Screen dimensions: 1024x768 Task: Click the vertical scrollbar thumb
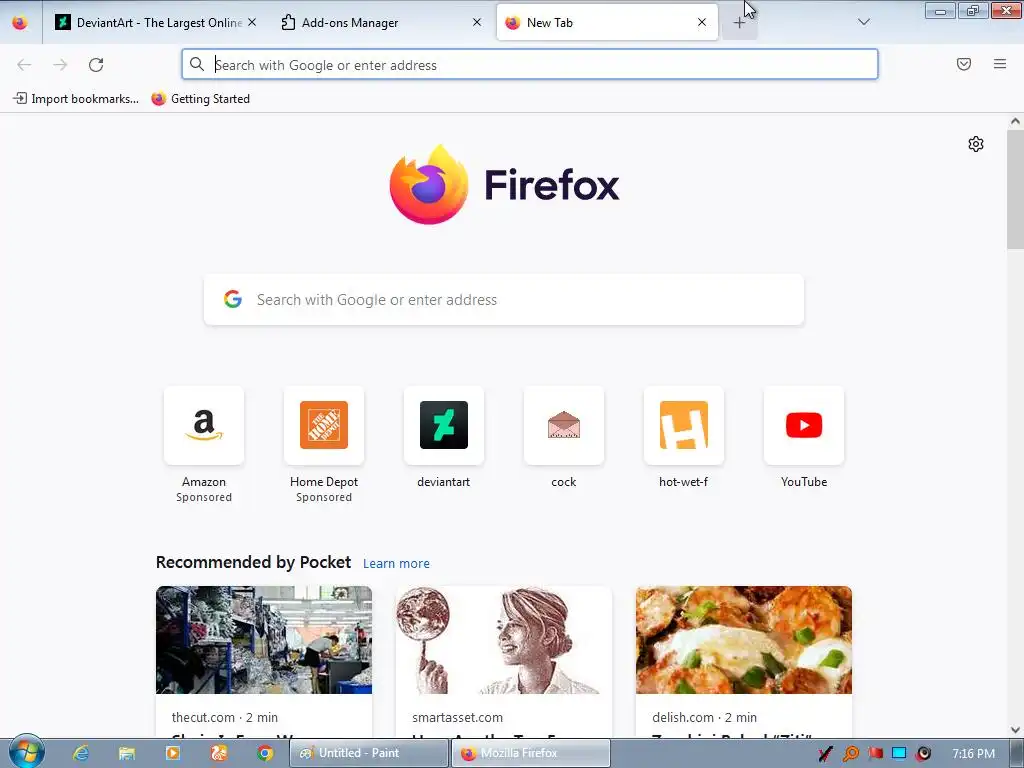[1015, 189]
